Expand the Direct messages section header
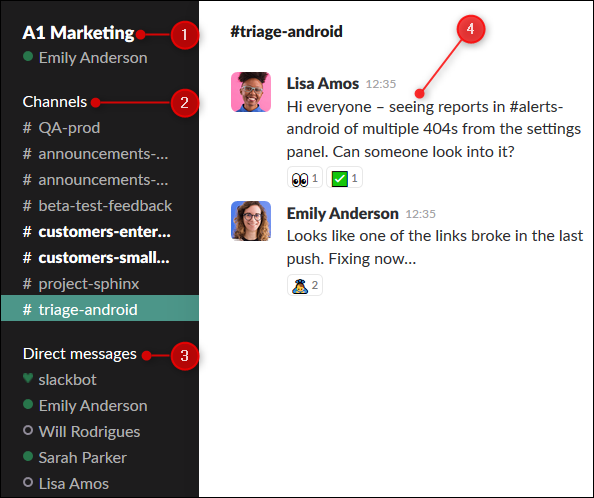Viewport: 594px width, 498px height. tap(80, 354)
